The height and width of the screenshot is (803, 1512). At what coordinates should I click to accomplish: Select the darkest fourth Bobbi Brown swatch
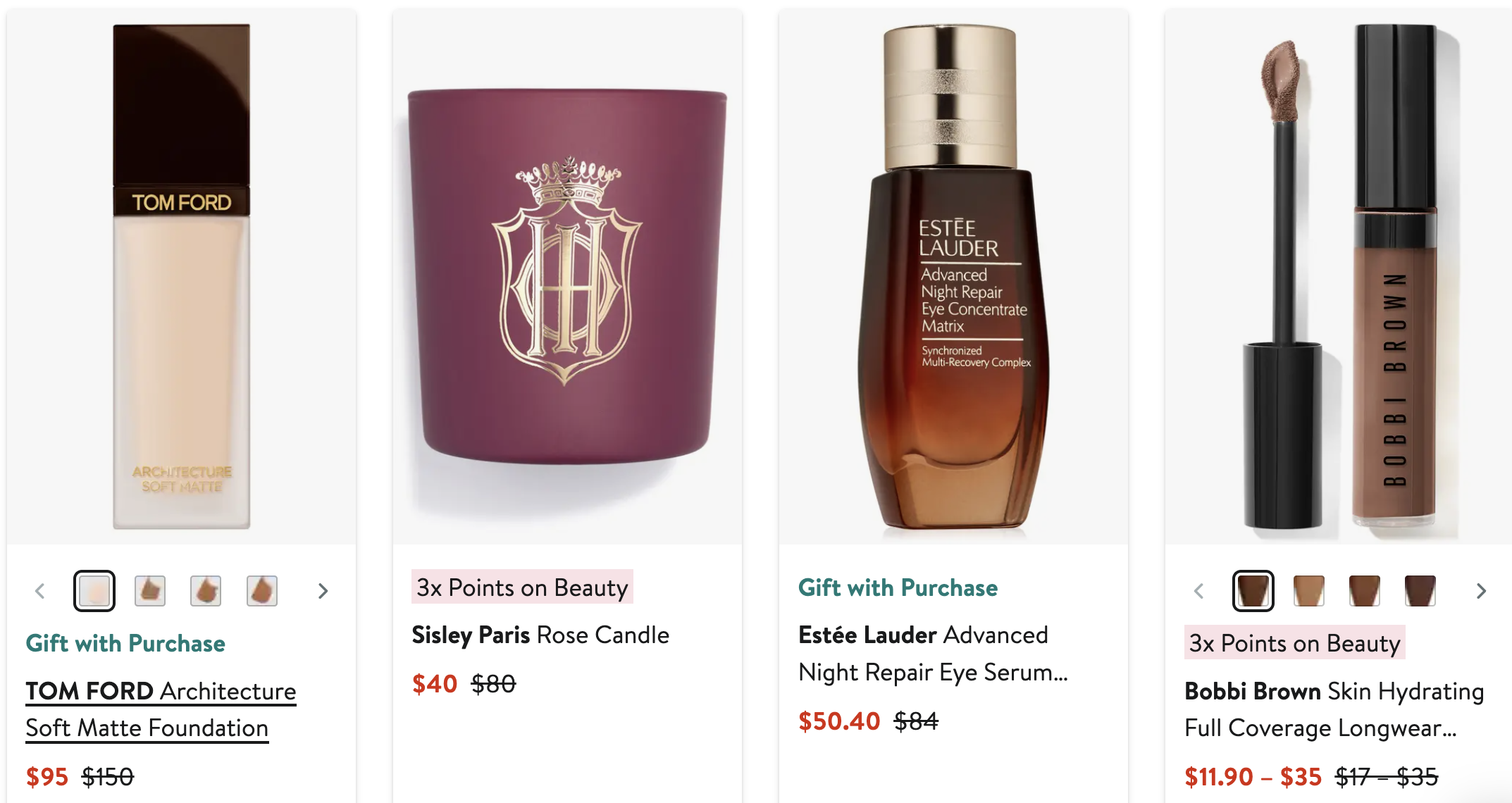coord(1420,591)
